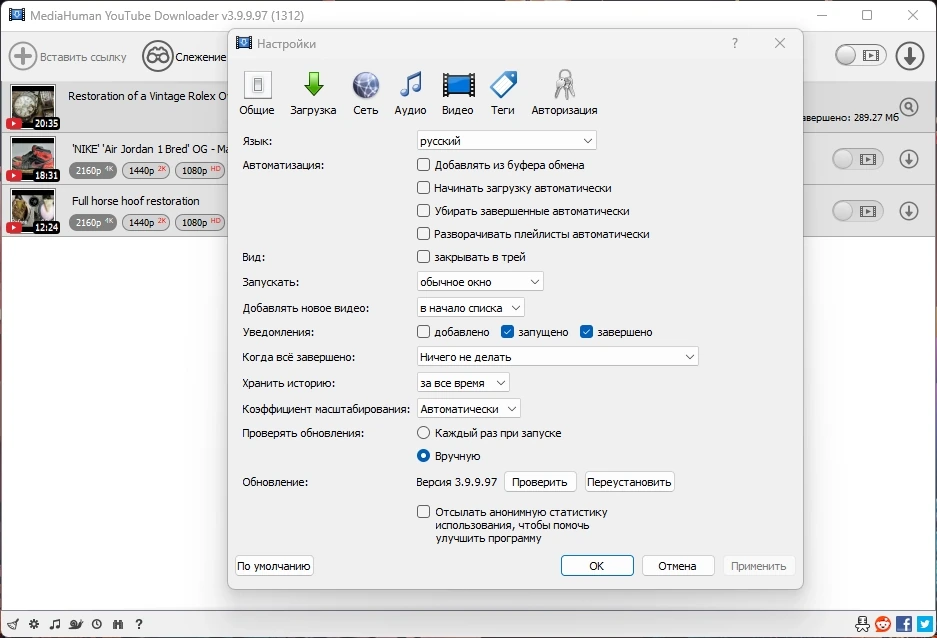This screenshot has height=638, width=937.
Task: Click the clock history icon in status bar
Action: pos(97,624)
